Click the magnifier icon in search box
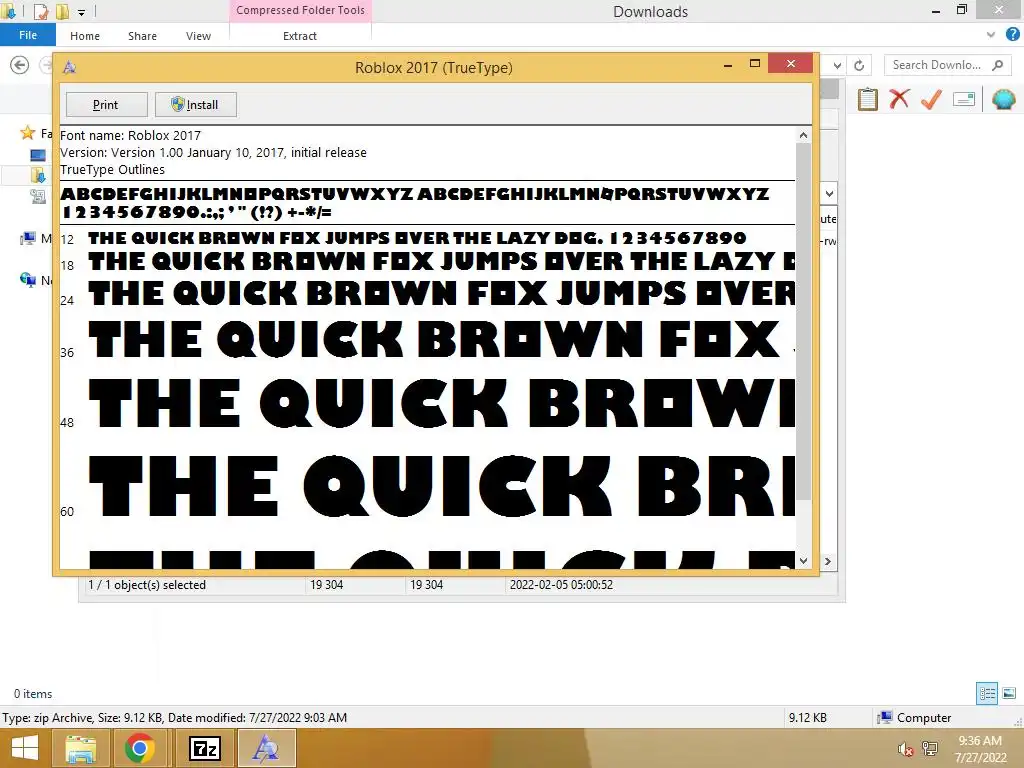The width and height of the screenshot is (1024, 768). click(997, 65)
